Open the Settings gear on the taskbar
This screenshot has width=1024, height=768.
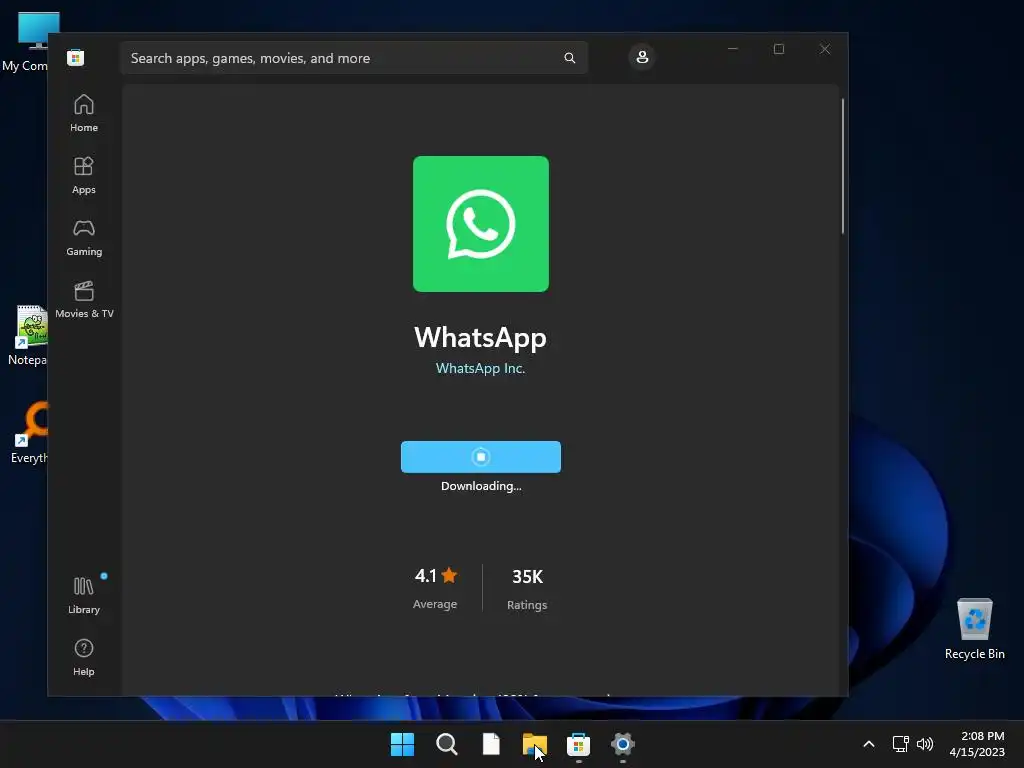623,744
